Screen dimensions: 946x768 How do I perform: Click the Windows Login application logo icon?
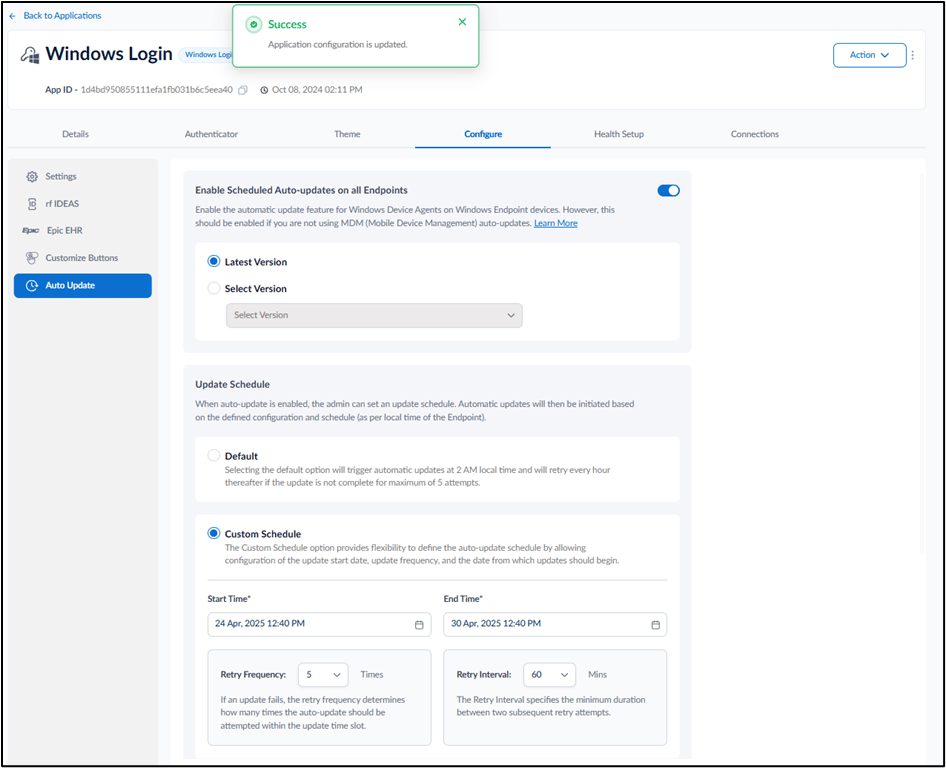[30, 55]
